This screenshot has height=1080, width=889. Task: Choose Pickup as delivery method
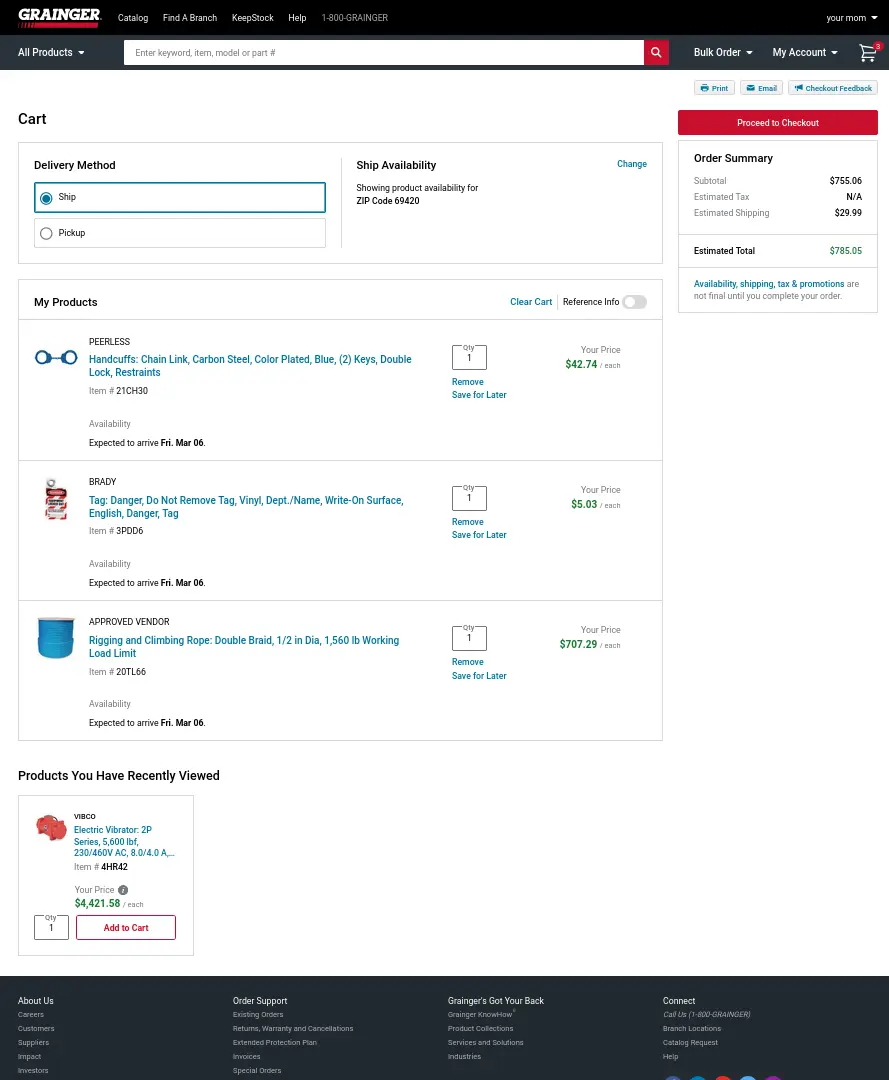point(46,233)
